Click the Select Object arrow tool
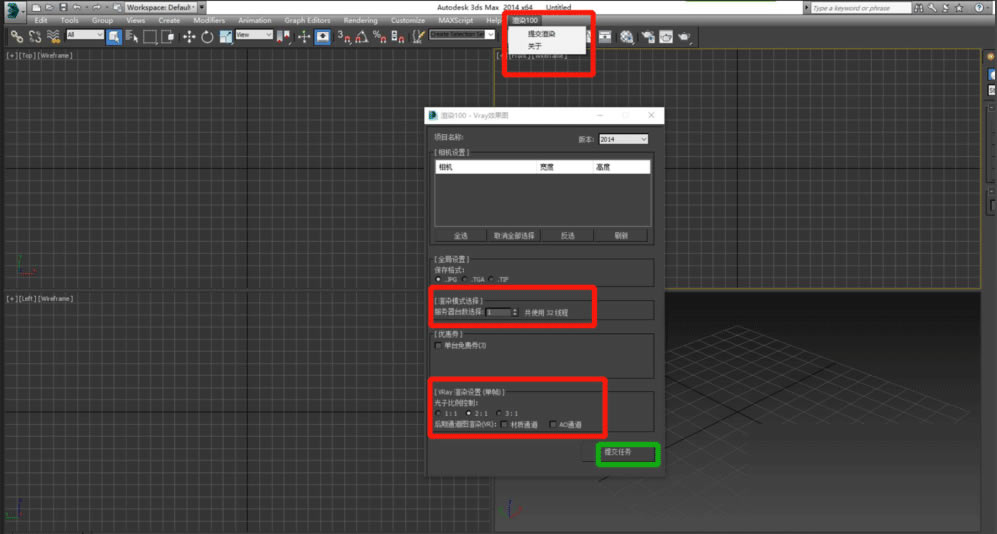 114,37
